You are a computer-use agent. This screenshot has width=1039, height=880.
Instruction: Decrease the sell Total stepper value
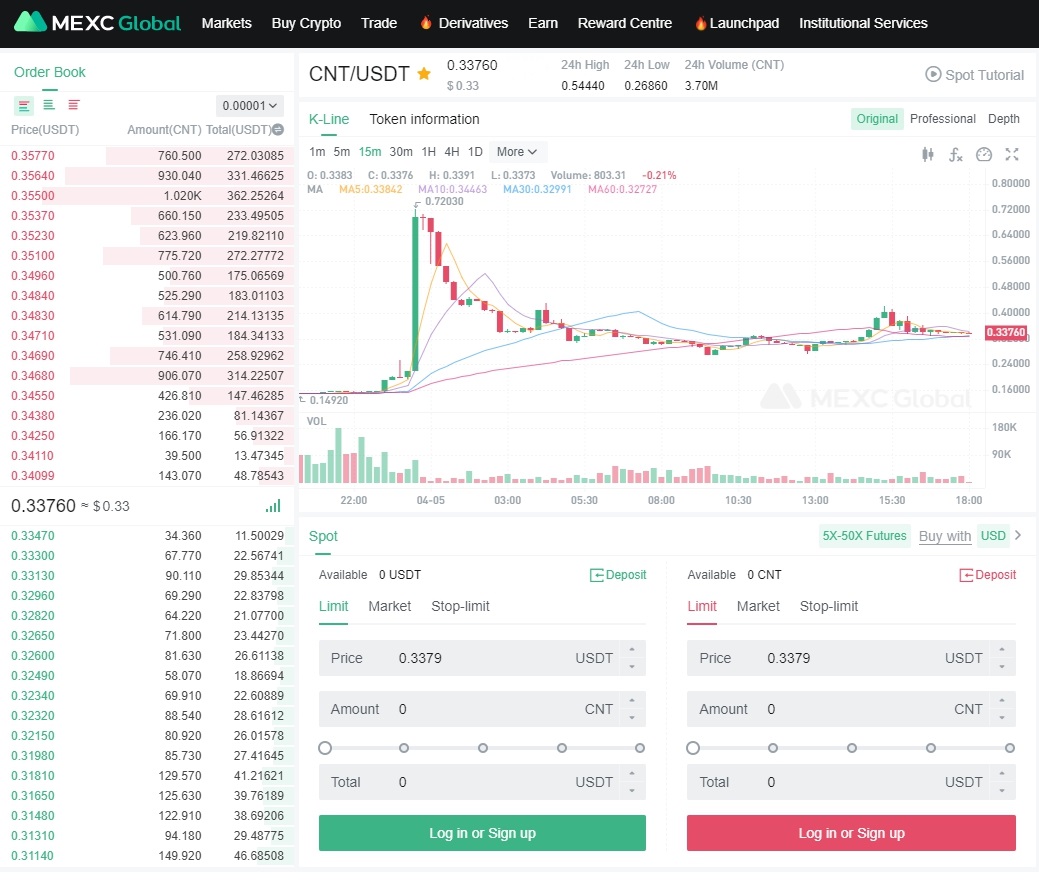tap(1002, 791)
